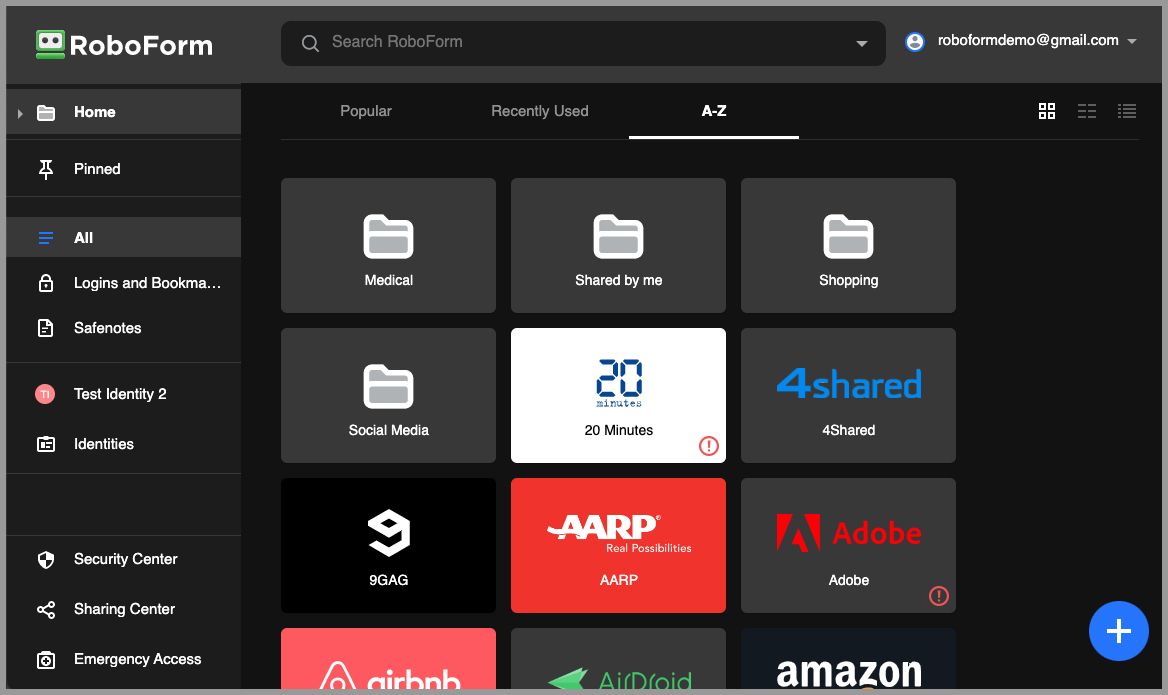Click the Home folder icon
This screenshot has height=695, width=1168.
click(46, 112)
